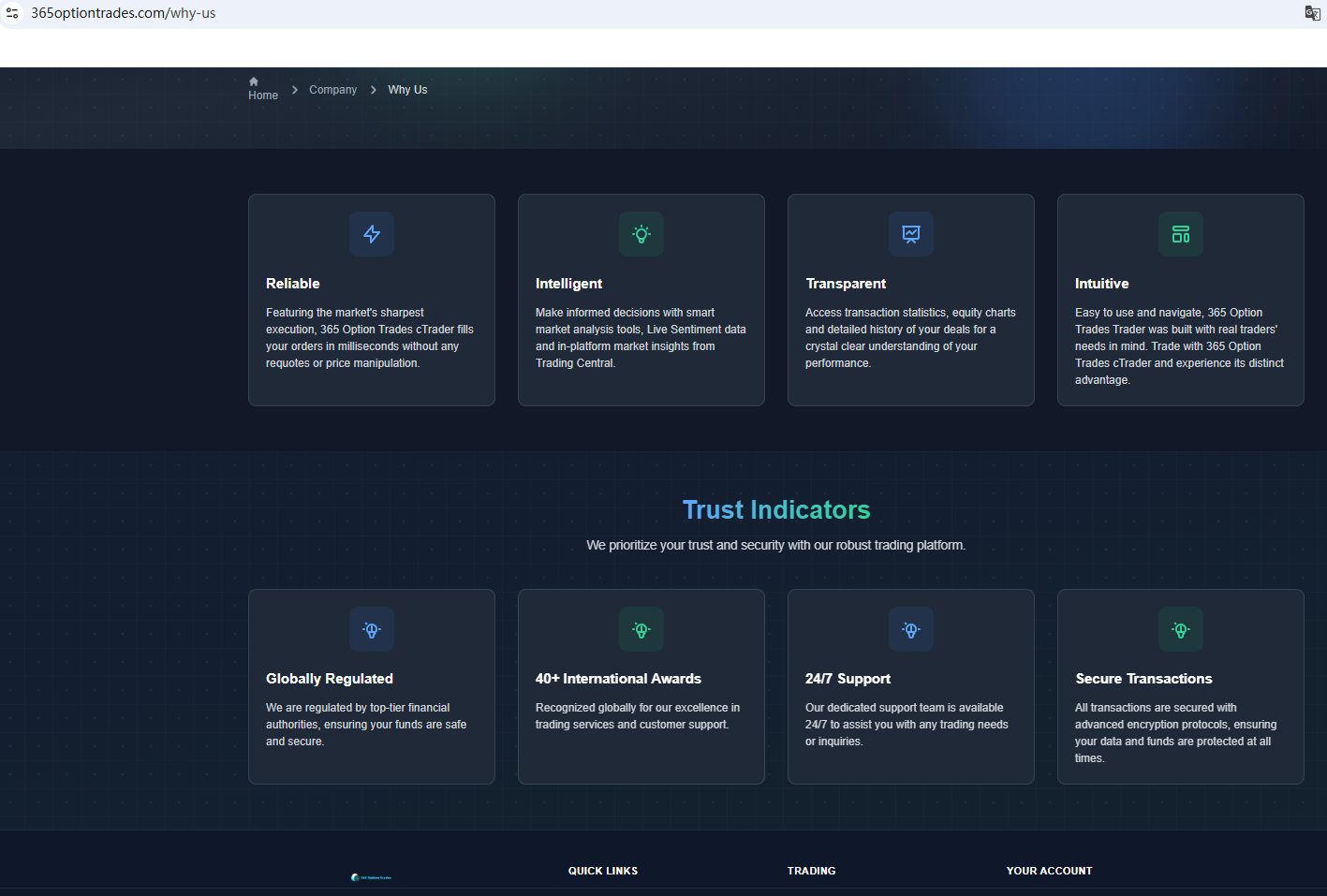
Task: Click the translate page icon in address bar
Action: (1312, 13)
